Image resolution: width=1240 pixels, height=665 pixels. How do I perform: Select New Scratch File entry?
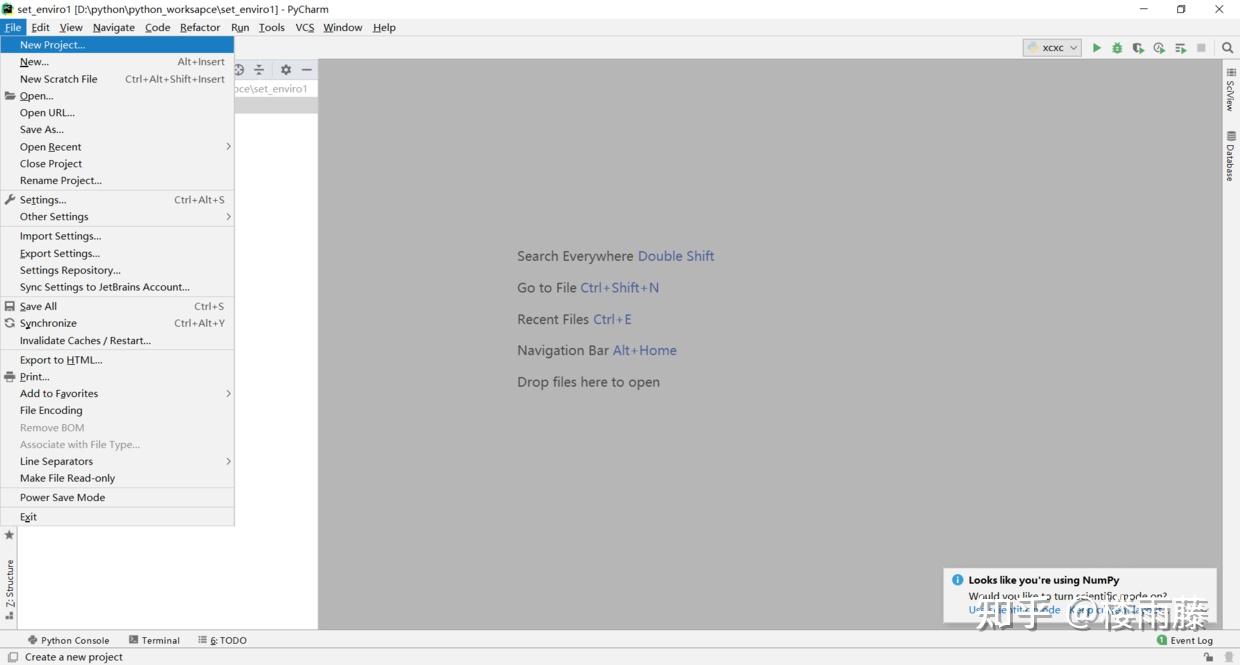tap(117, 79)
